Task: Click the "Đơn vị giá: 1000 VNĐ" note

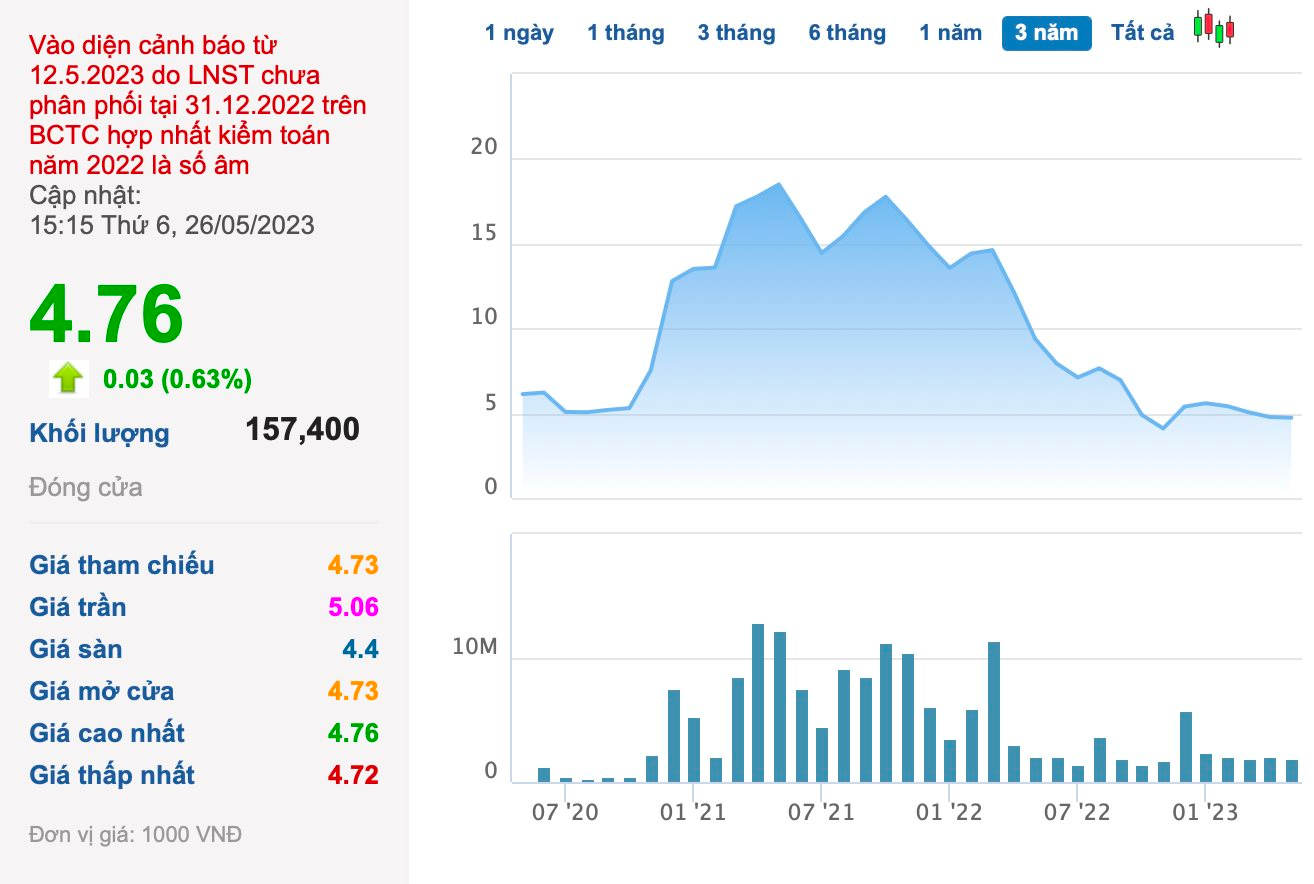Action: [136, 834]
